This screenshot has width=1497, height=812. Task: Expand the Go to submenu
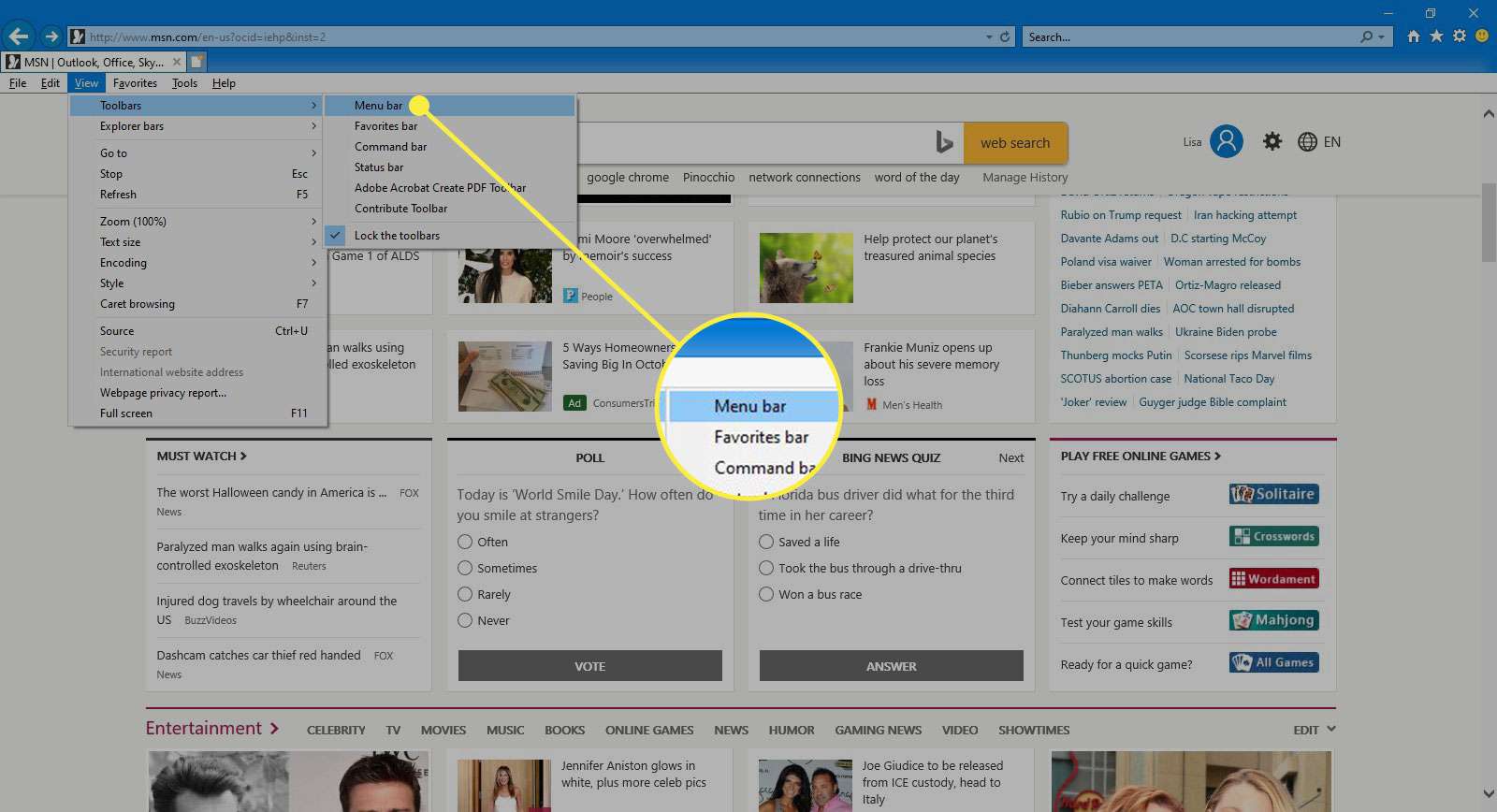198,152
